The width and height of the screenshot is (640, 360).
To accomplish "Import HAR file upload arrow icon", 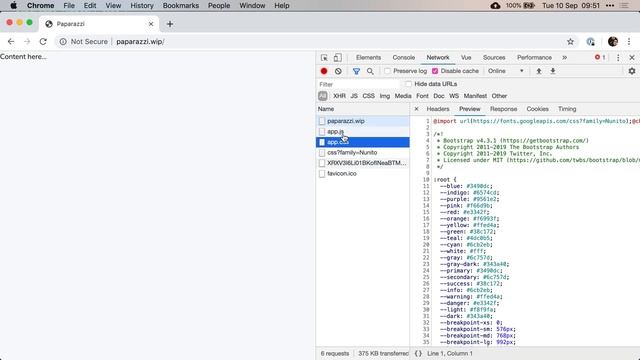I will click(539, 71).
